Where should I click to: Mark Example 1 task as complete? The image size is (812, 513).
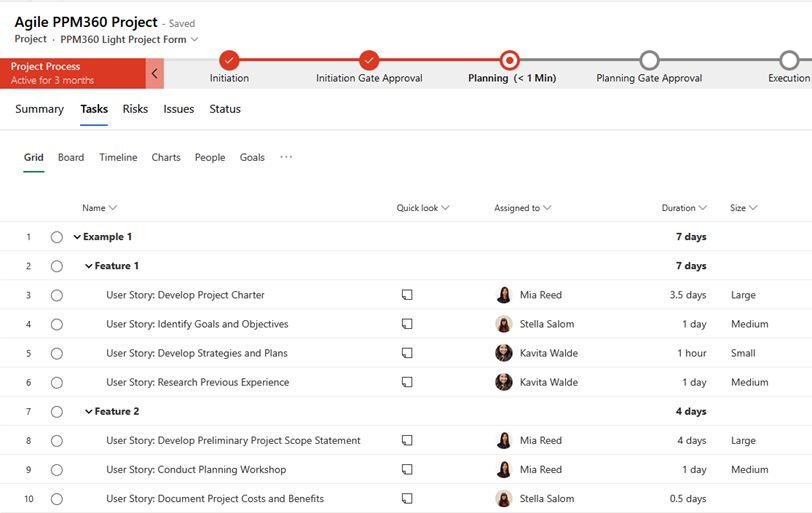[x=57, y=237]
